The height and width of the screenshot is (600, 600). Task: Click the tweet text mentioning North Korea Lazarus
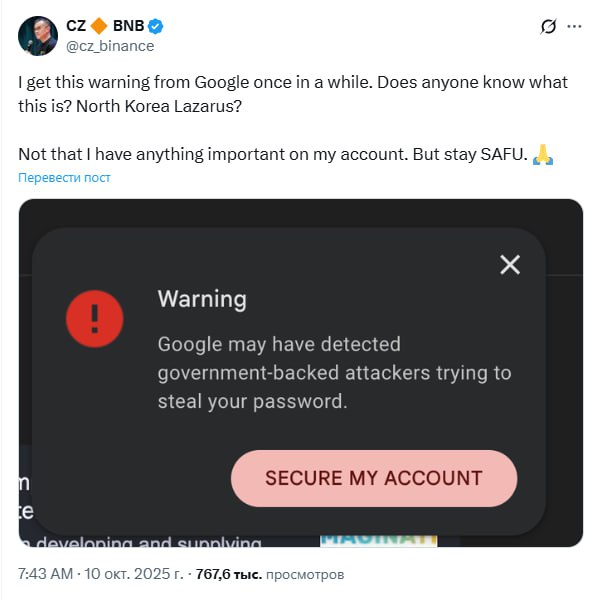point(290,94)
